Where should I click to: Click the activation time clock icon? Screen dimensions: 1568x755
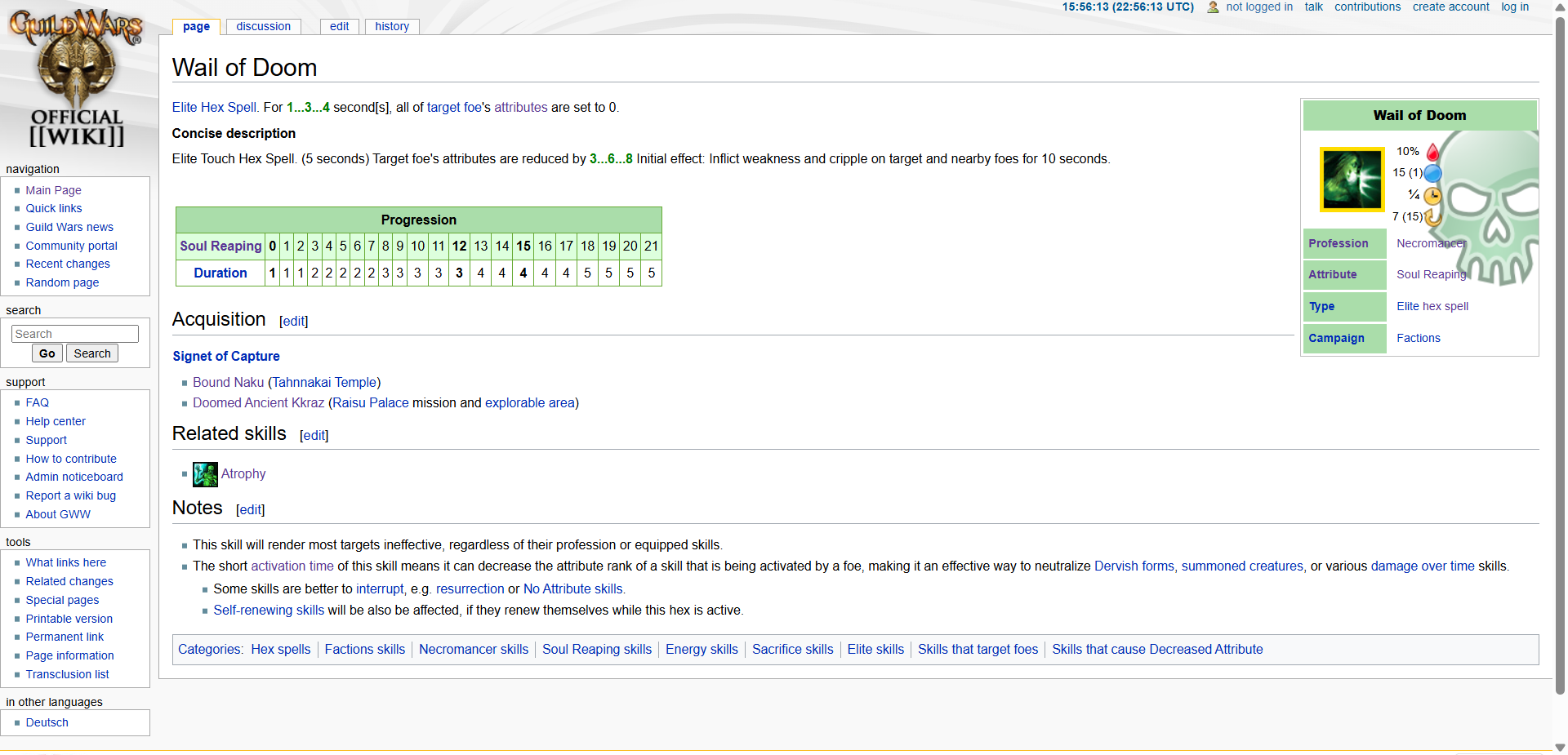coord(1432,196)
